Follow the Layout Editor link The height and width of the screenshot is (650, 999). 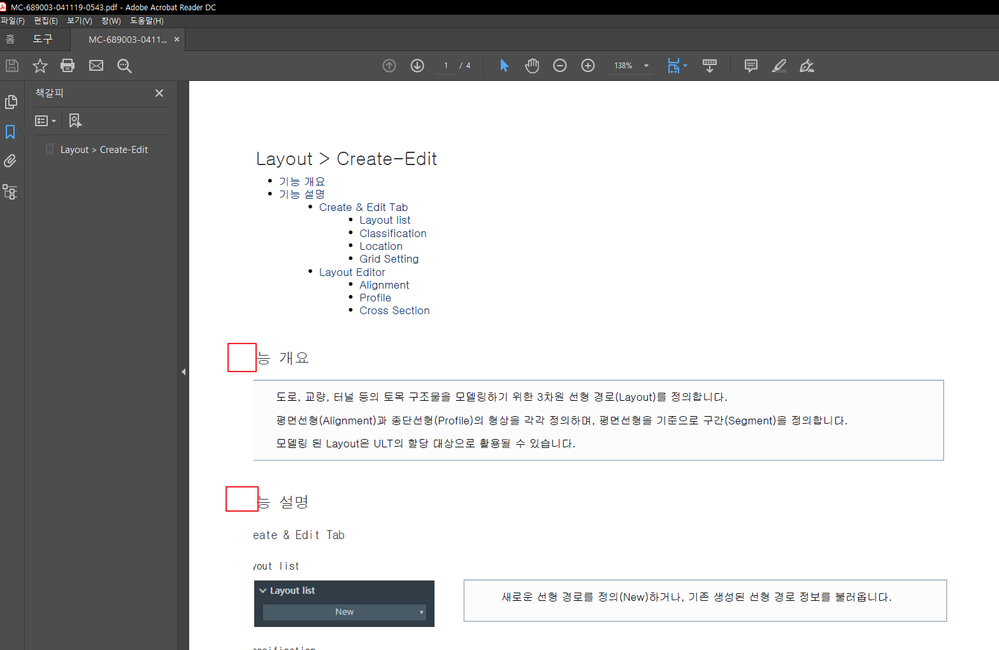pyautogui.click(x=352, y=272)
